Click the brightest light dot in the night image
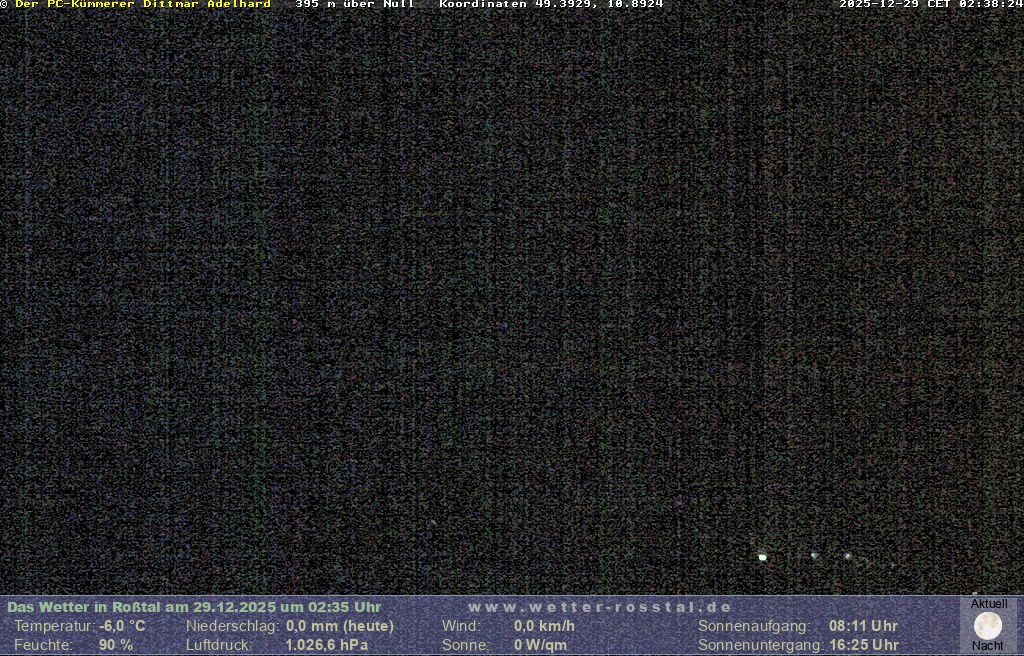The height and width of the screenshot is (656, 1024). pyautogui.click(x=763, y=557)
